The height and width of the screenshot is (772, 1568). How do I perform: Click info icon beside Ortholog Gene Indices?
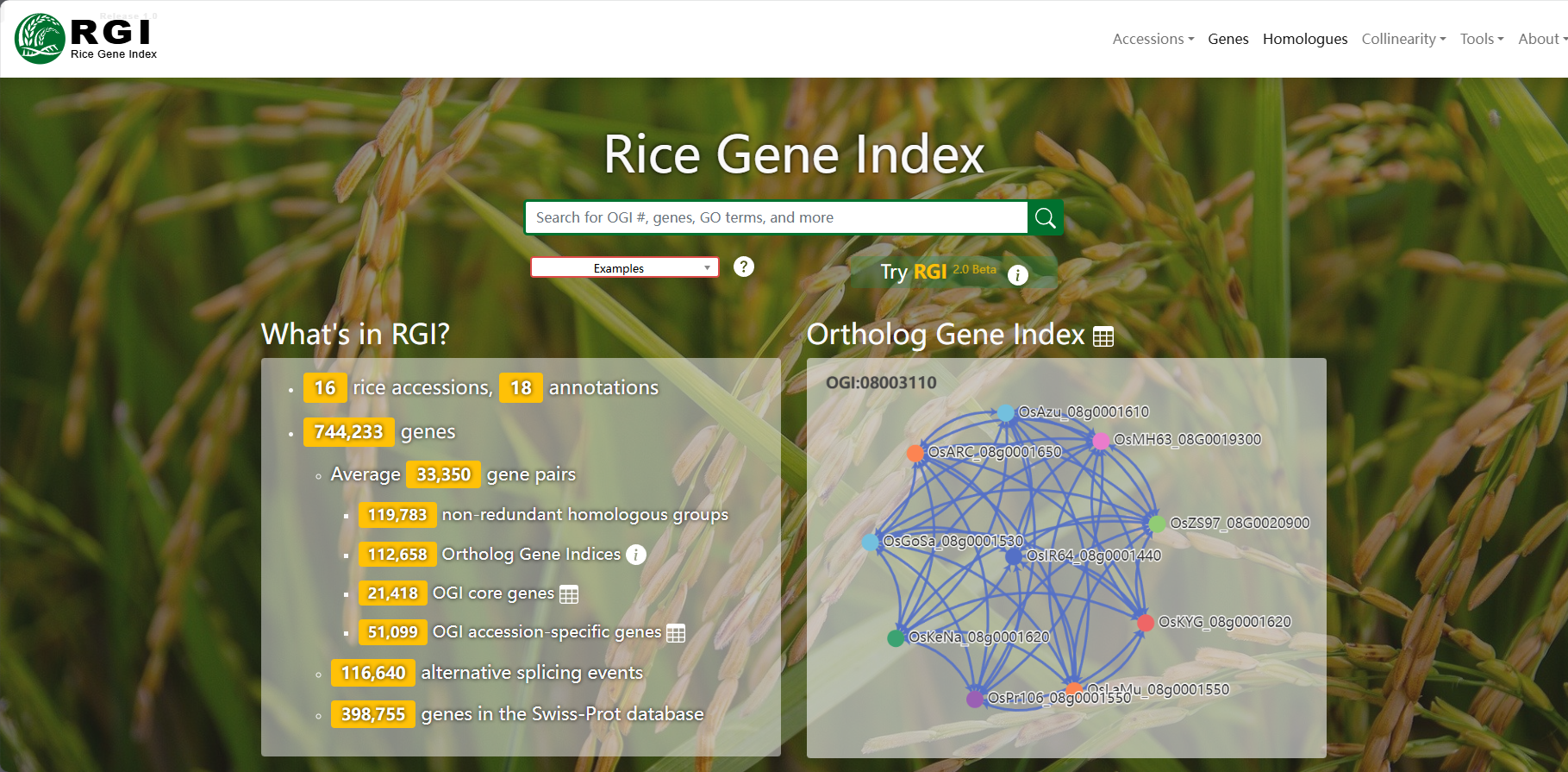(x=635, y=555)
